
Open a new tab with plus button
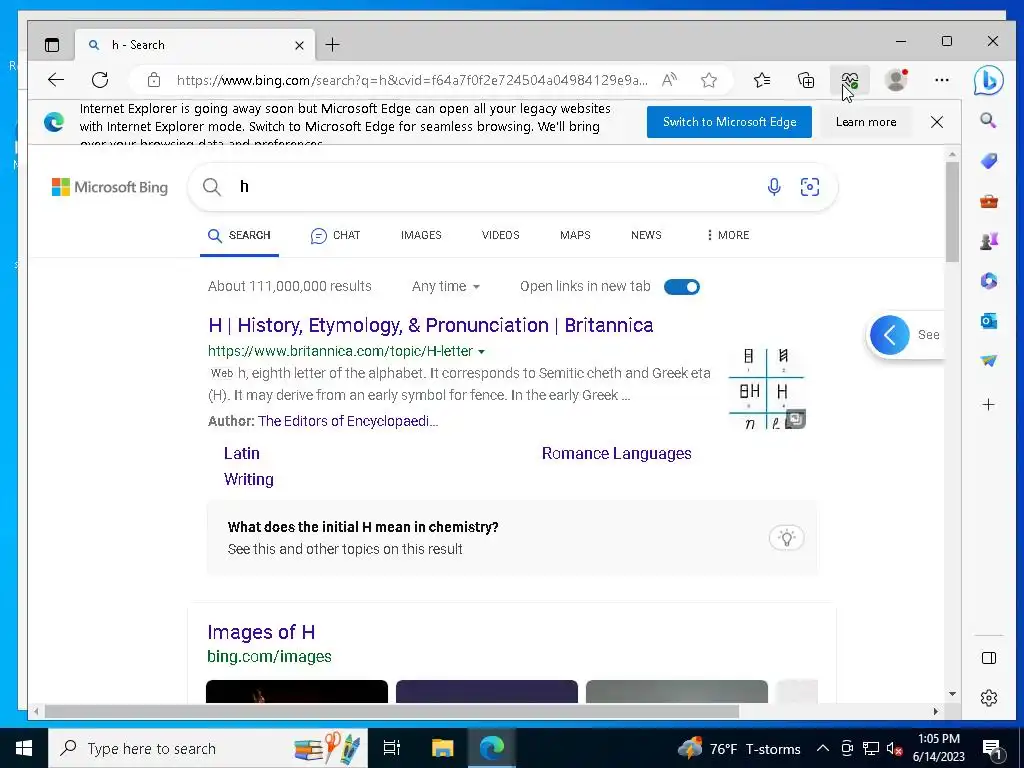pyautogui.click(x=332, y=44)
